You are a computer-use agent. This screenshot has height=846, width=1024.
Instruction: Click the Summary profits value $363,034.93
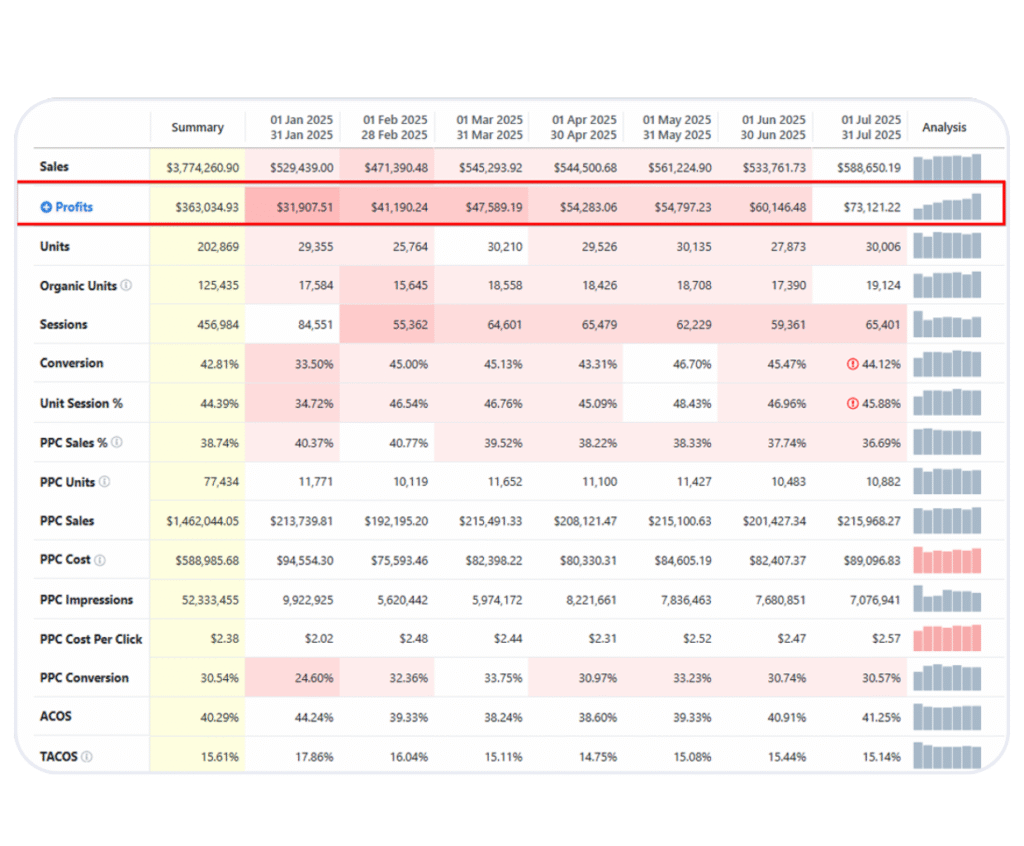[203, 207]
